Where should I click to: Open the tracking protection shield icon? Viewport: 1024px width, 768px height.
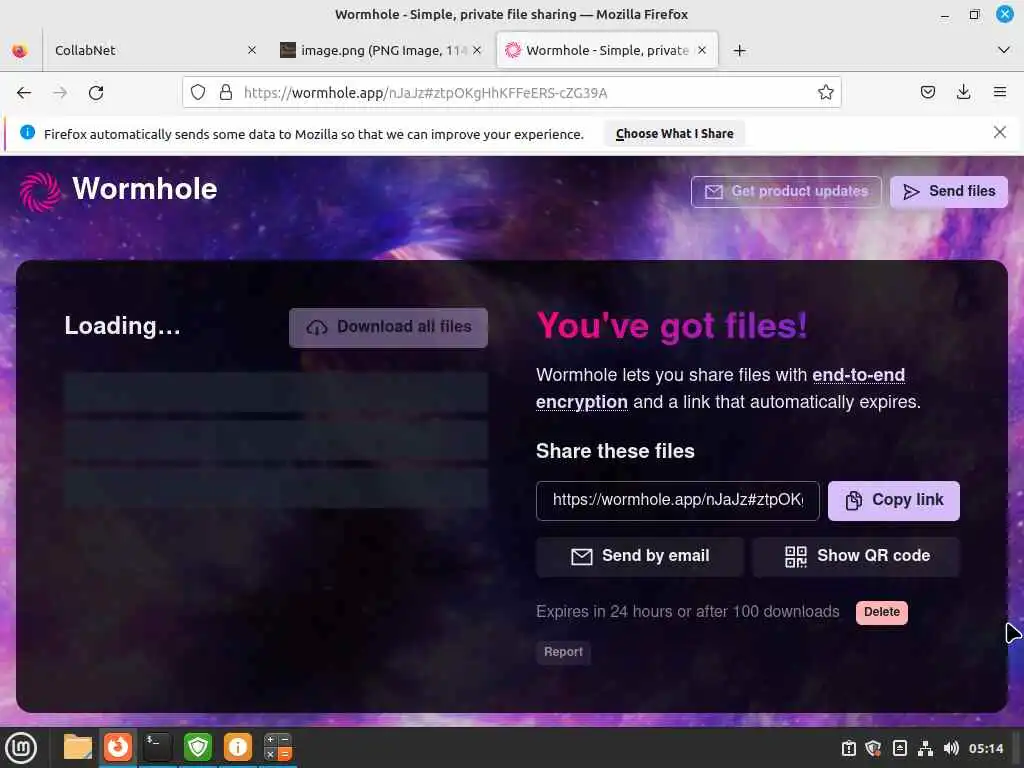pyautogui.click(x=198, y=93)
